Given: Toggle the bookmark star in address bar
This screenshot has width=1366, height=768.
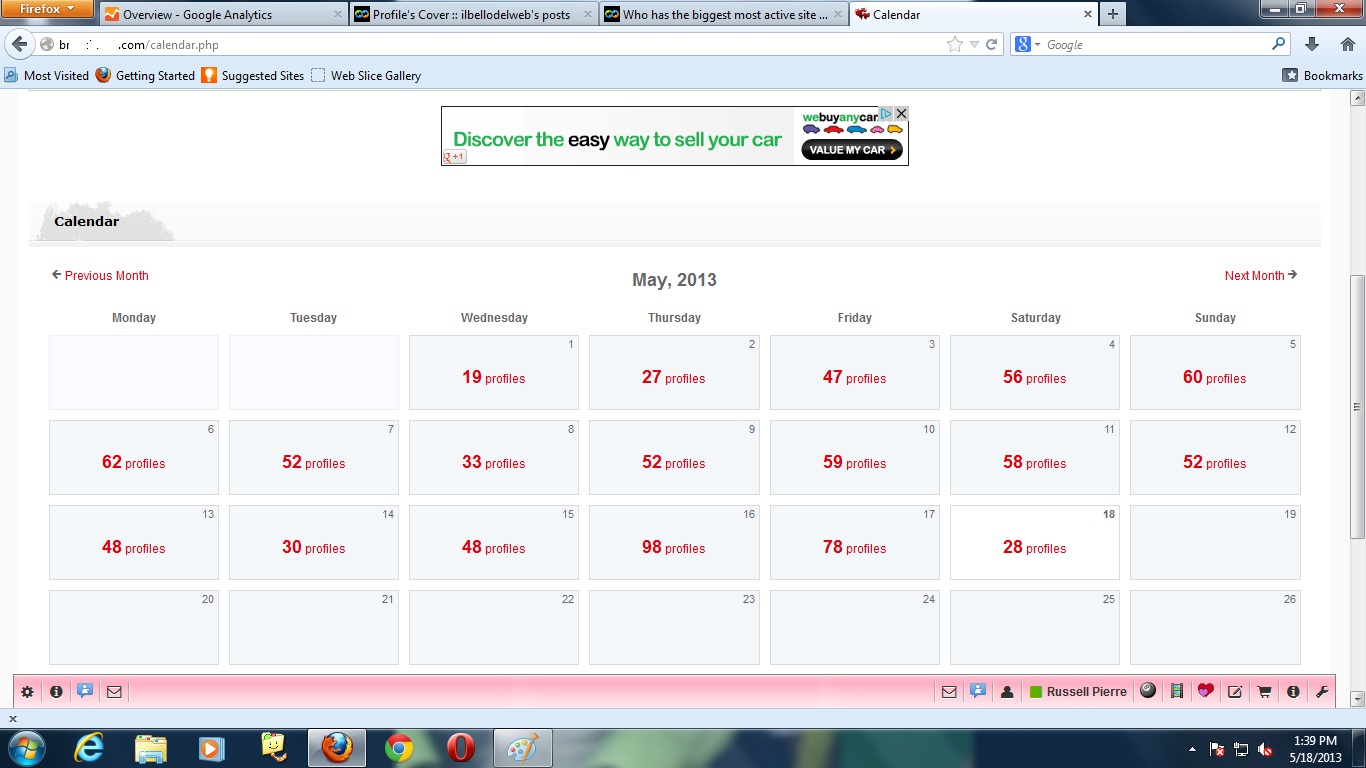Looking at the screenshot, I should (955, 45).
